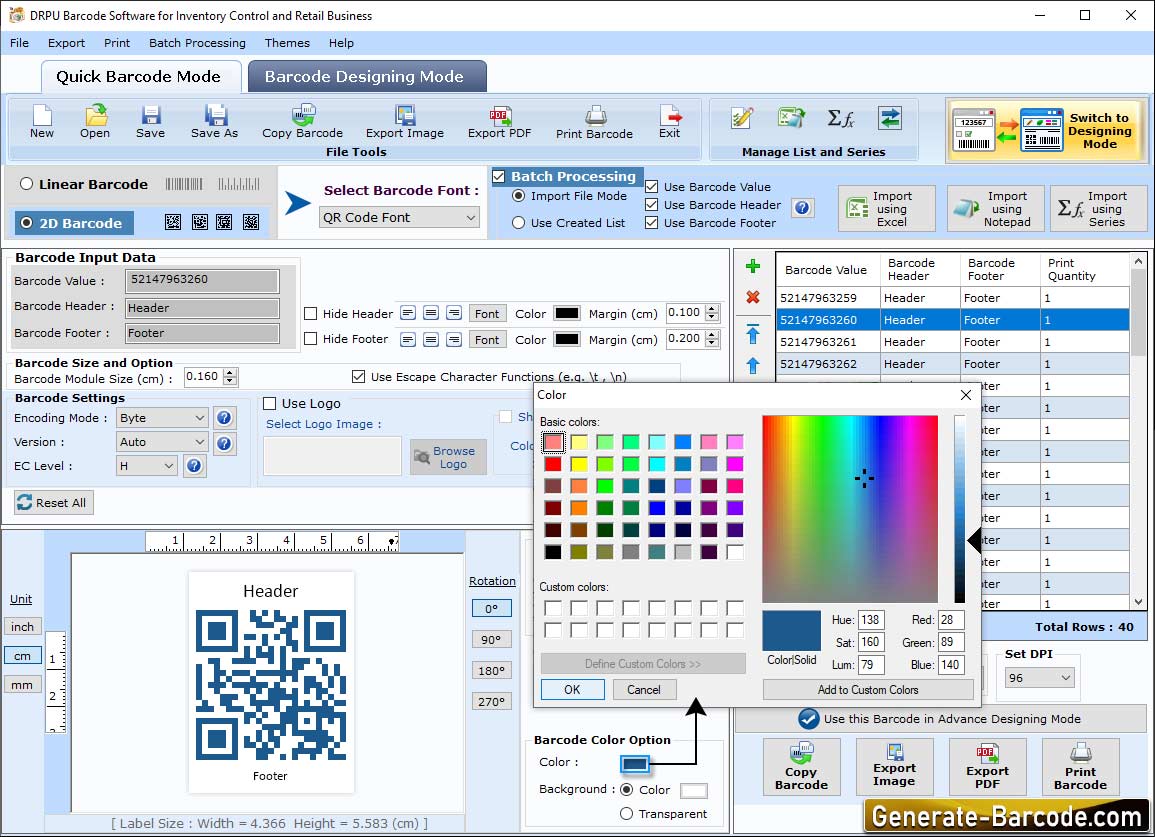
Task: Set rotation to 90°
Action: click(491, 640)
